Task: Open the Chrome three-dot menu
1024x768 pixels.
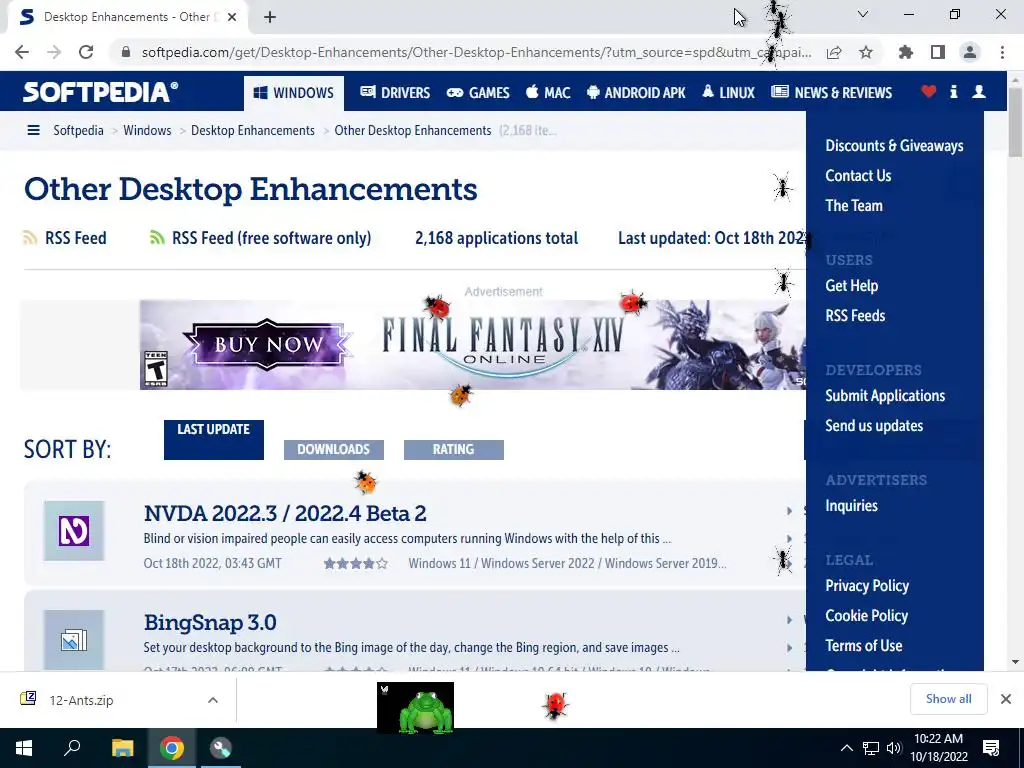Action: [x=1002, y=52]
